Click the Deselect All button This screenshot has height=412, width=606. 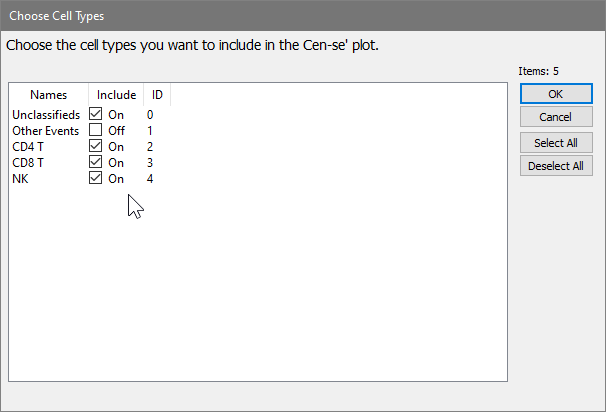click(556, 166)
